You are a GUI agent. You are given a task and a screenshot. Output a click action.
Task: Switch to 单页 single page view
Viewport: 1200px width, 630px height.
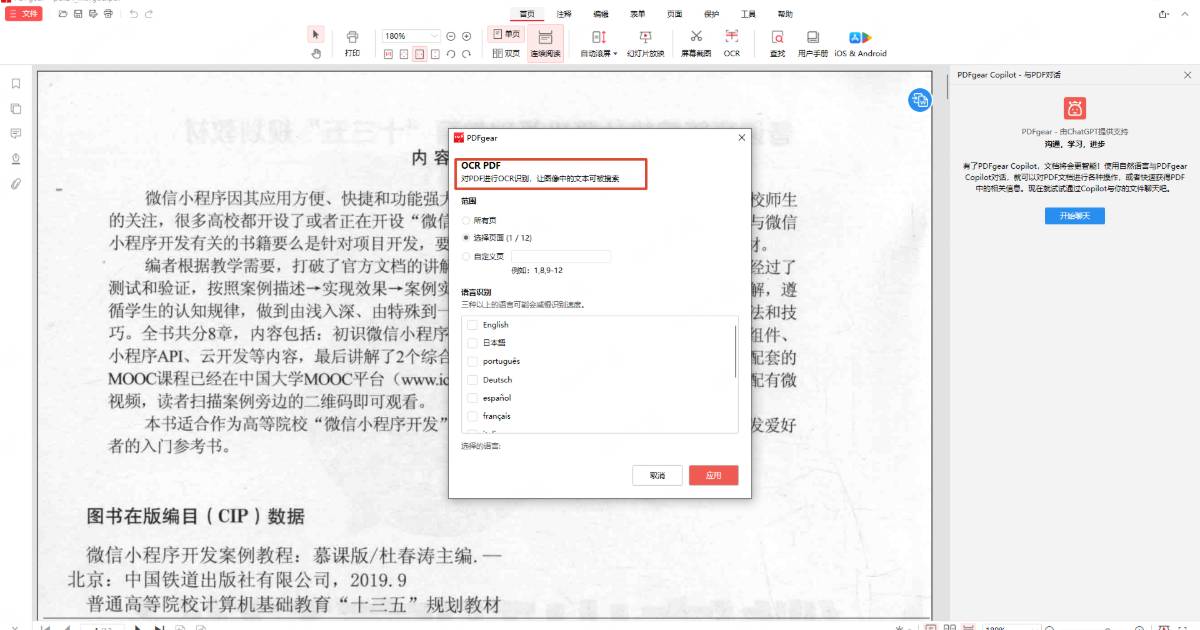tap(506, 35)
